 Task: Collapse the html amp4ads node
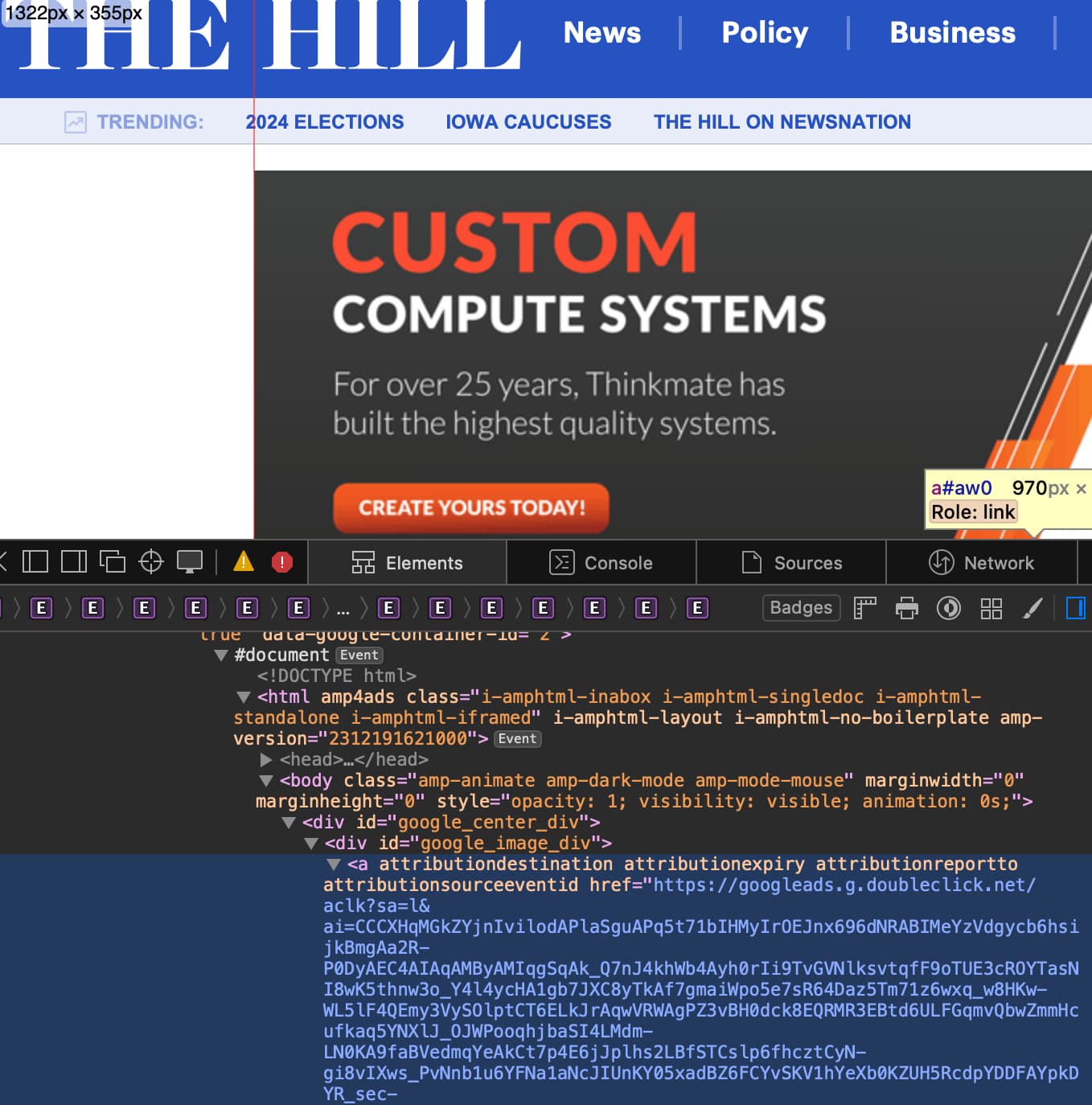coord(244,697)
